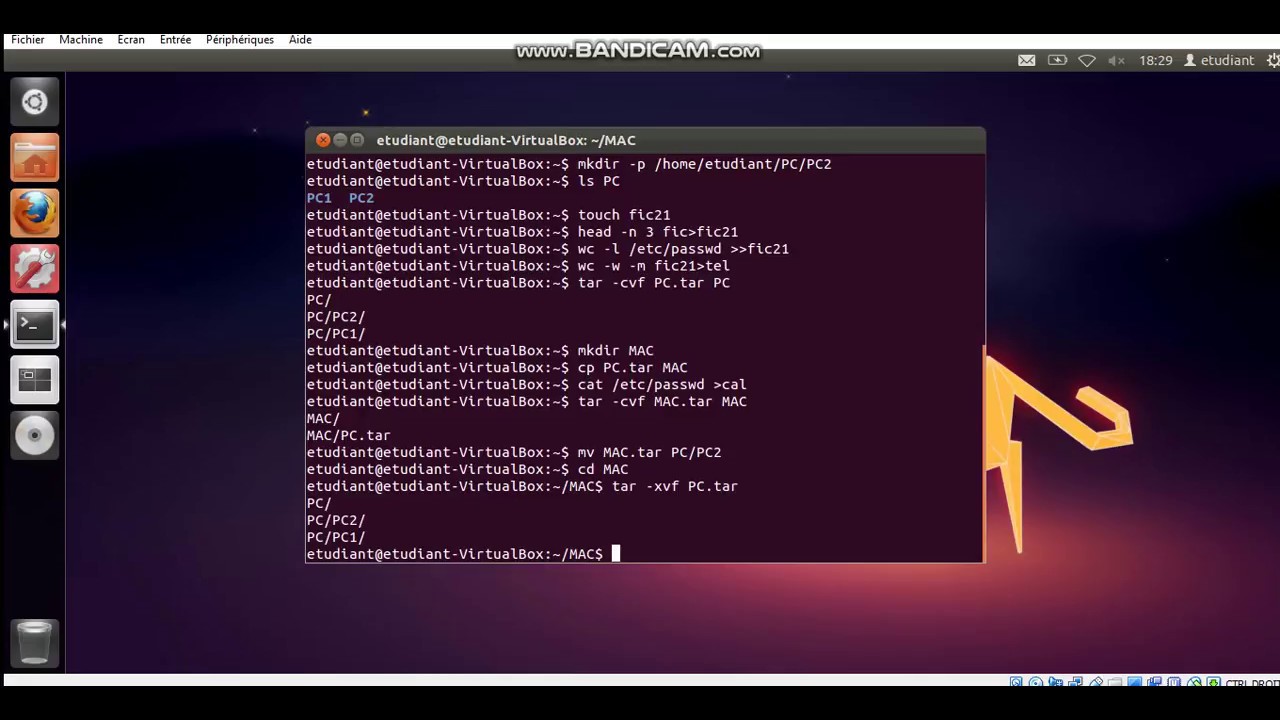This screenshot has width=1280, height=720.
Task: Open the Fichier menu
Action: point(28,40)
